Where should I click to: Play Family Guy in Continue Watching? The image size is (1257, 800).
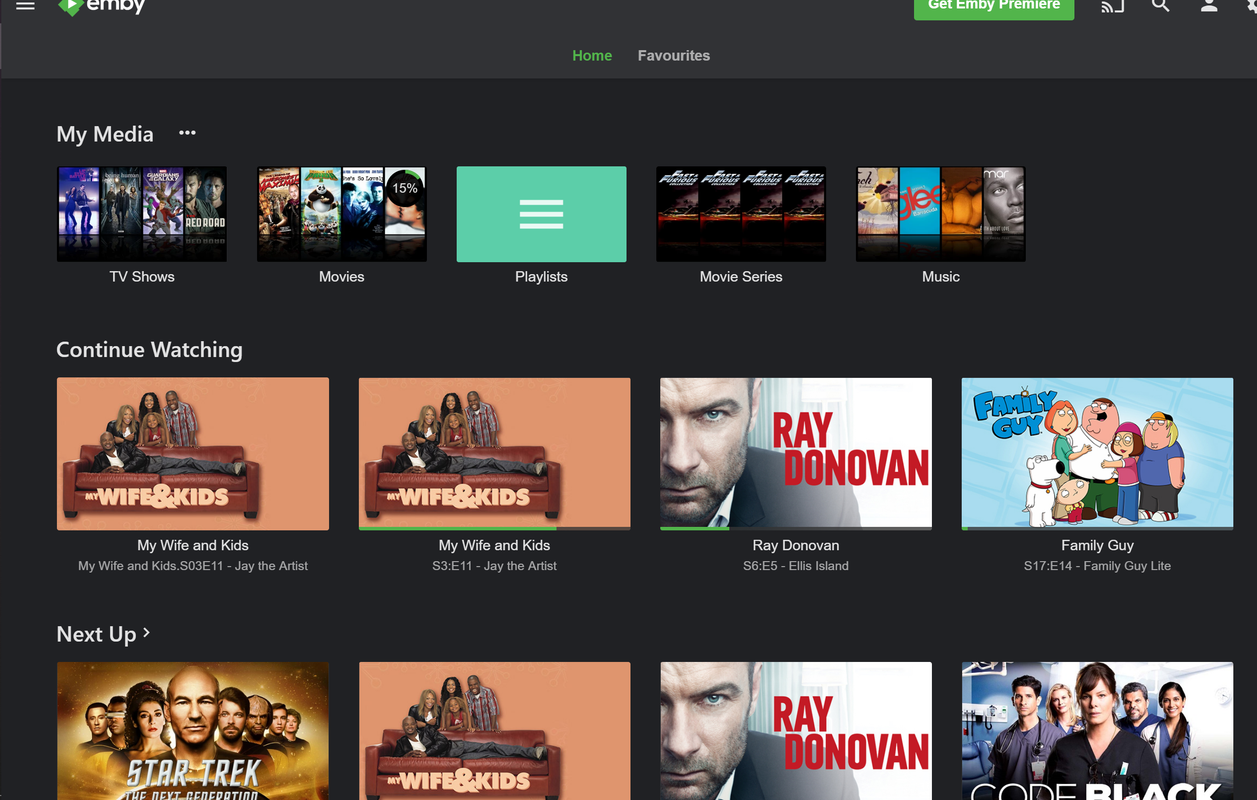[x=1098, y=453]
